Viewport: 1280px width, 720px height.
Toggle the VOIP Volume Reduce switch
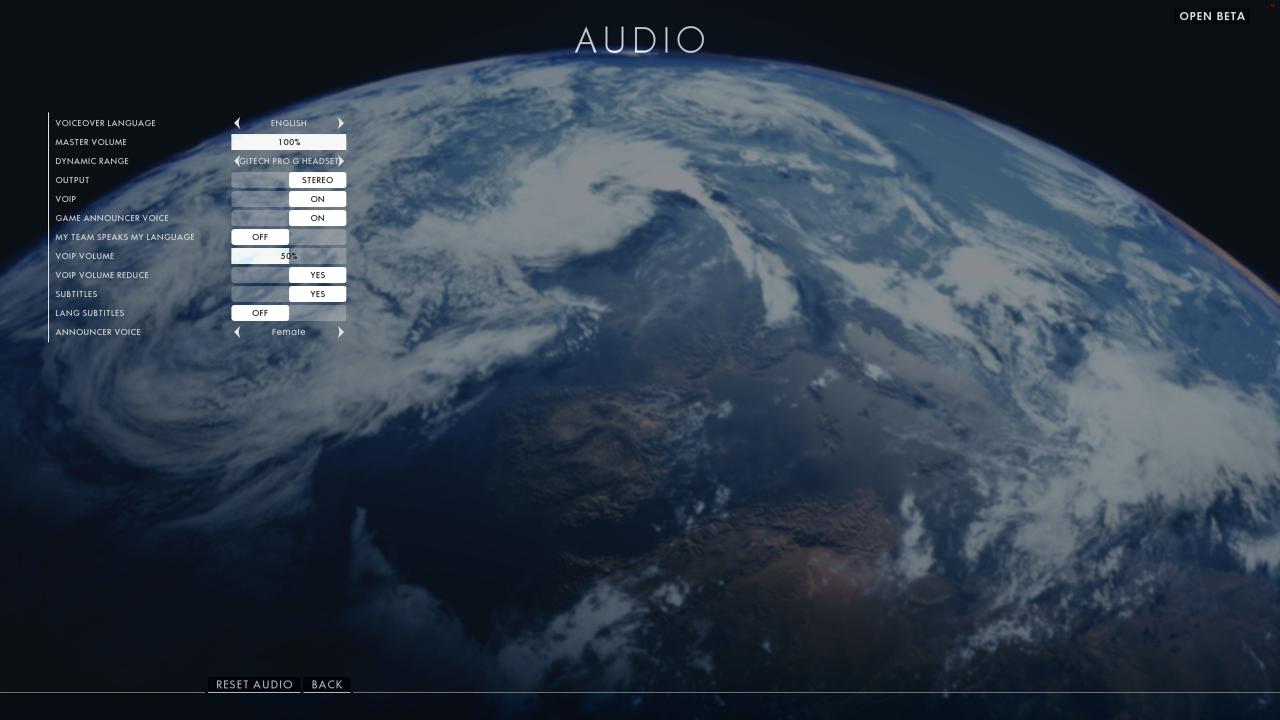click(289, 275)
